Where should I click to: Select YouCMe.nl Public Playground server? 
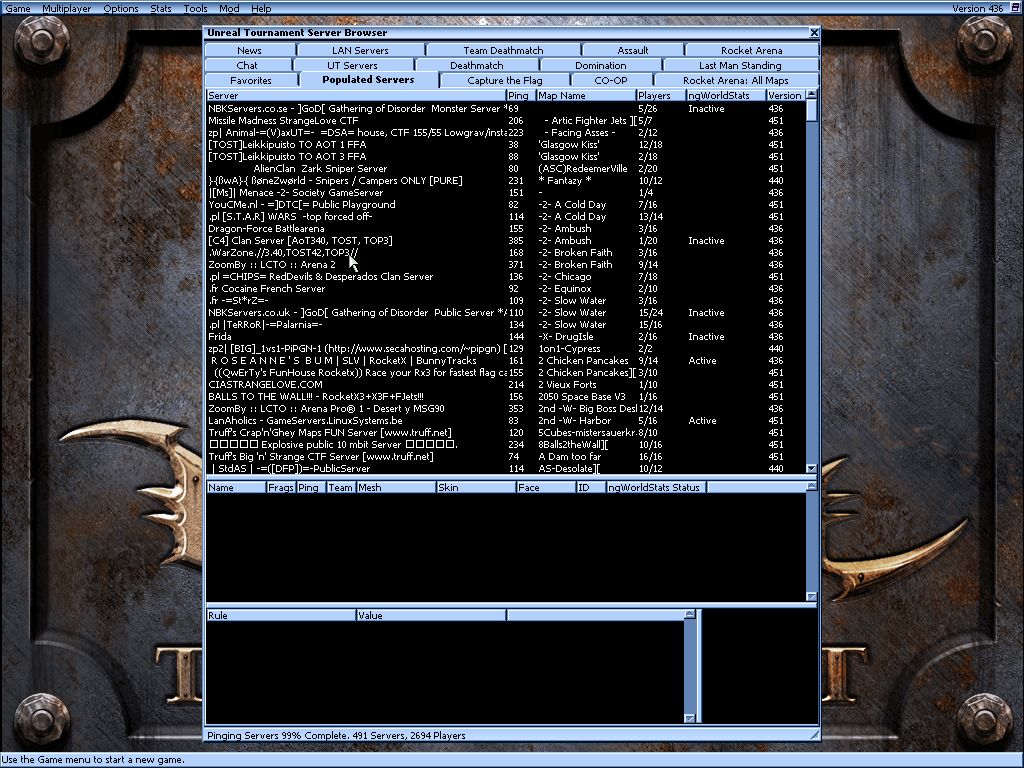[506, 204]
